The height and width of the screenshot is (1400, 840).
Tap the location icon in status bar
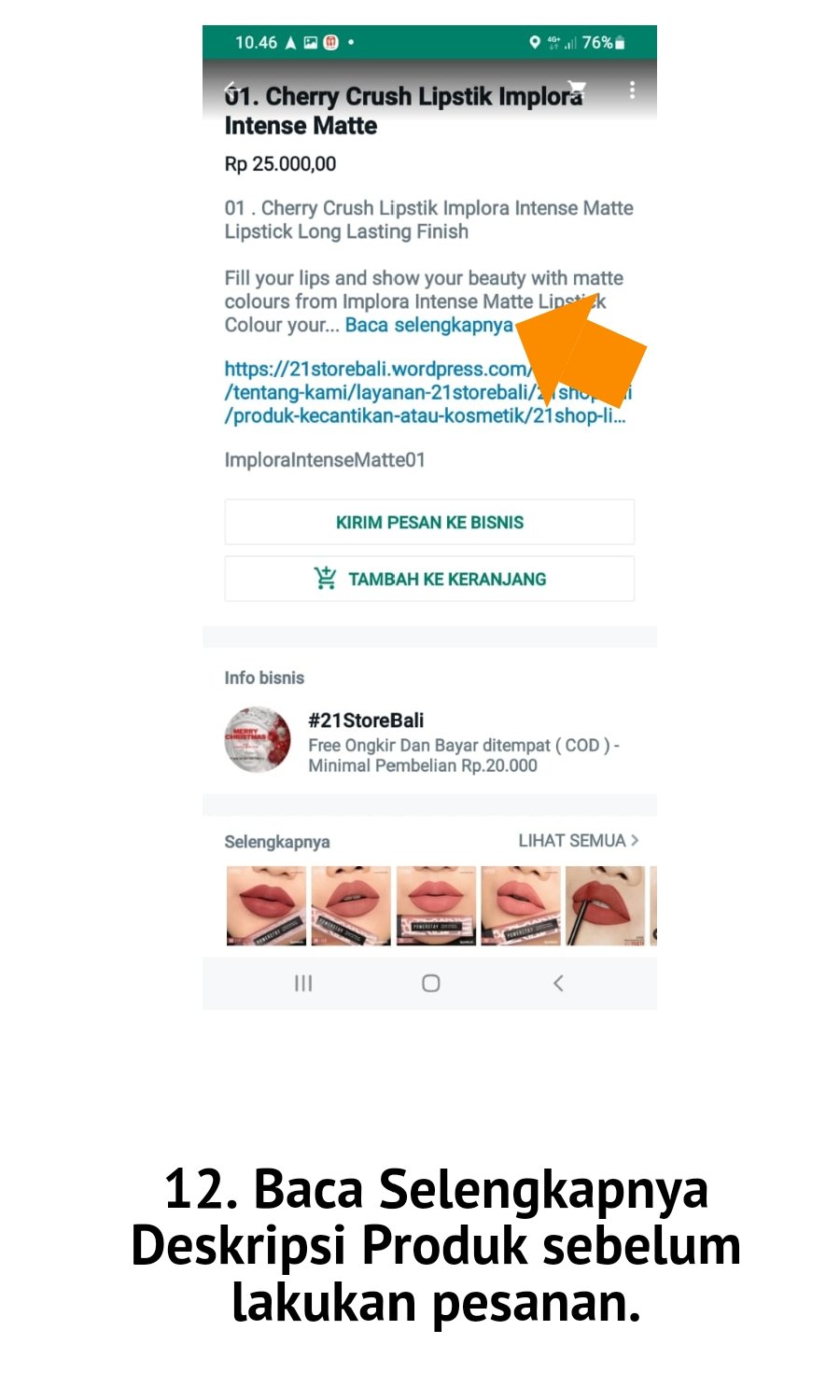click(535, 42)
